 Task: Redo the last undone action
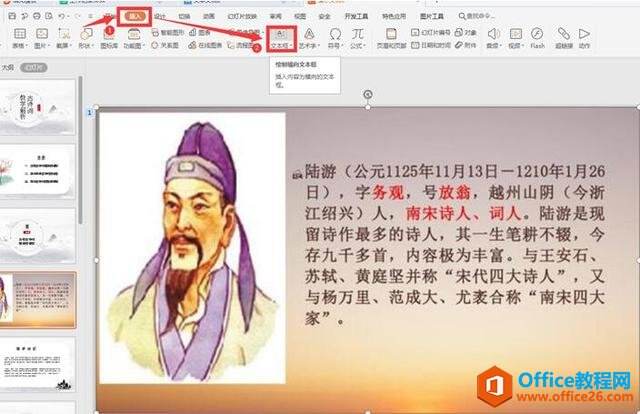pos(78,16)
